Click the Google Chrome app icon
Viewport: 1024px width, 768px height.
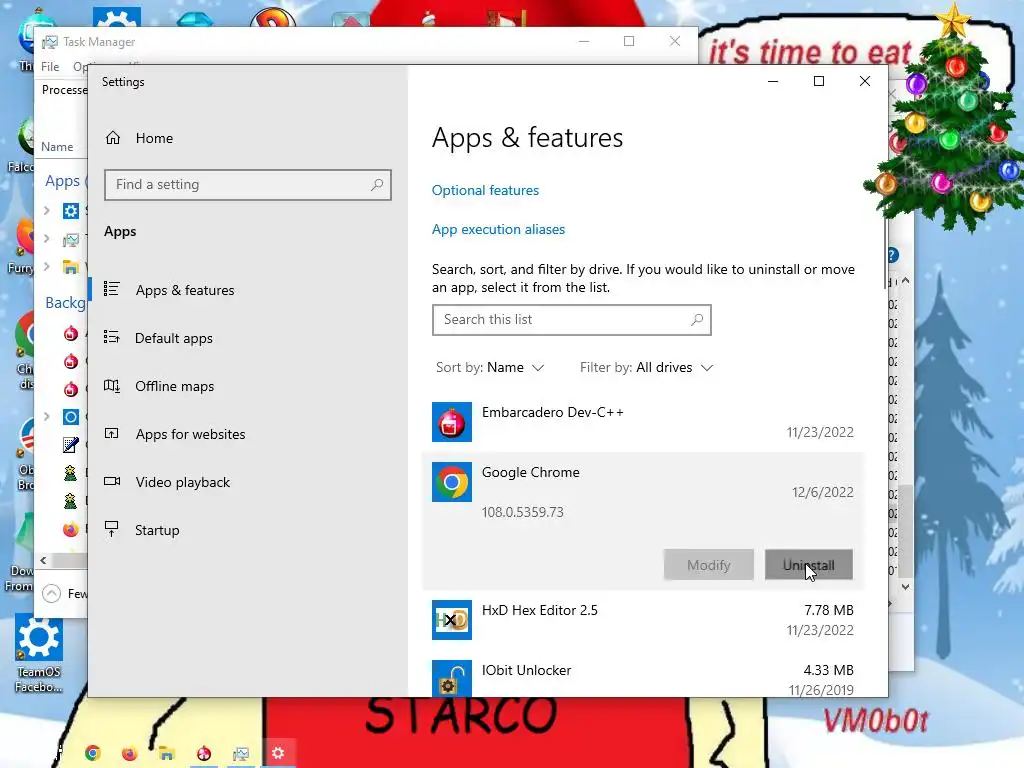tap(451, 482)
